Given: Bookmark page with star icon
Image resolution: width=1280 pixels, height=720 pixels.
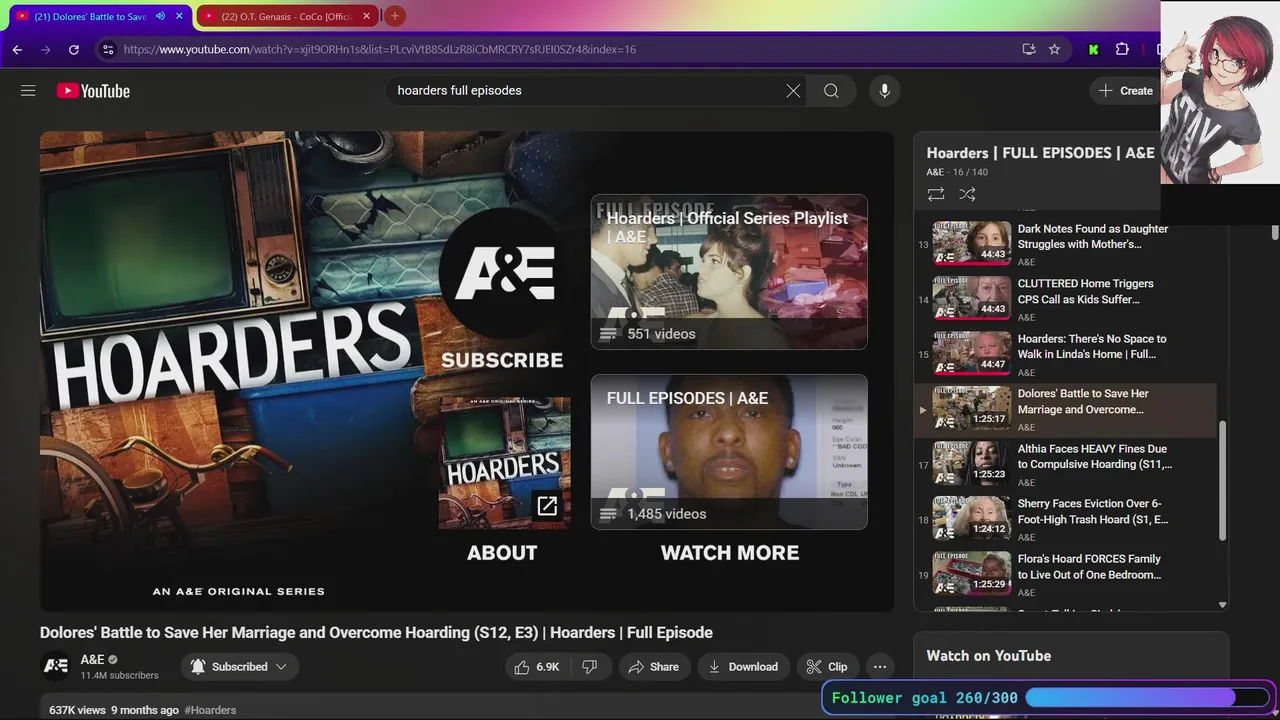Looking at the screenshot, I should 1054,49.
